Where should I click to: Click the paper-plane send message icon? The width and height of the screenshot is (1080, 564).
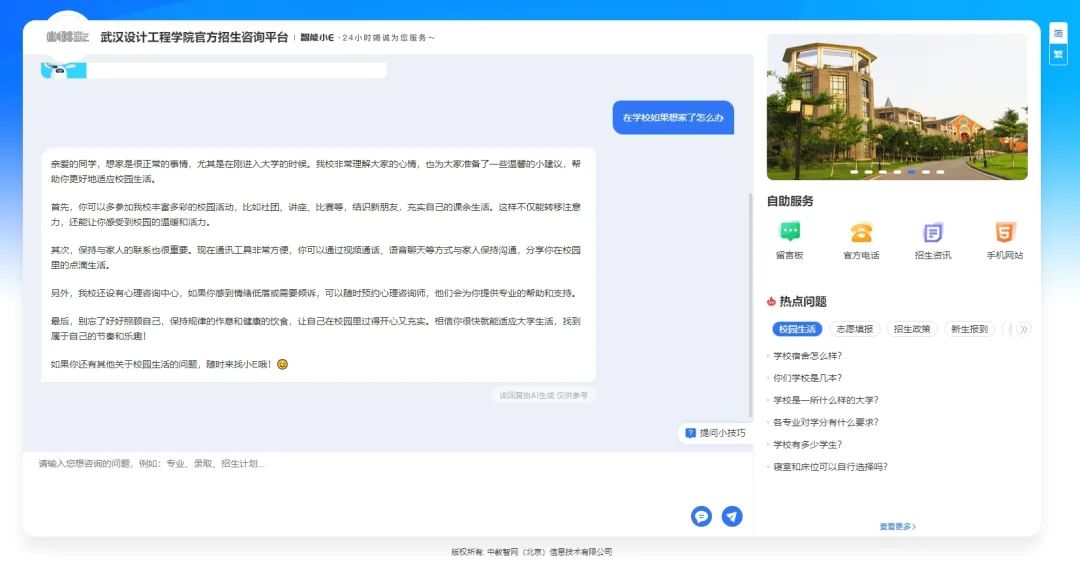[732, 516]
